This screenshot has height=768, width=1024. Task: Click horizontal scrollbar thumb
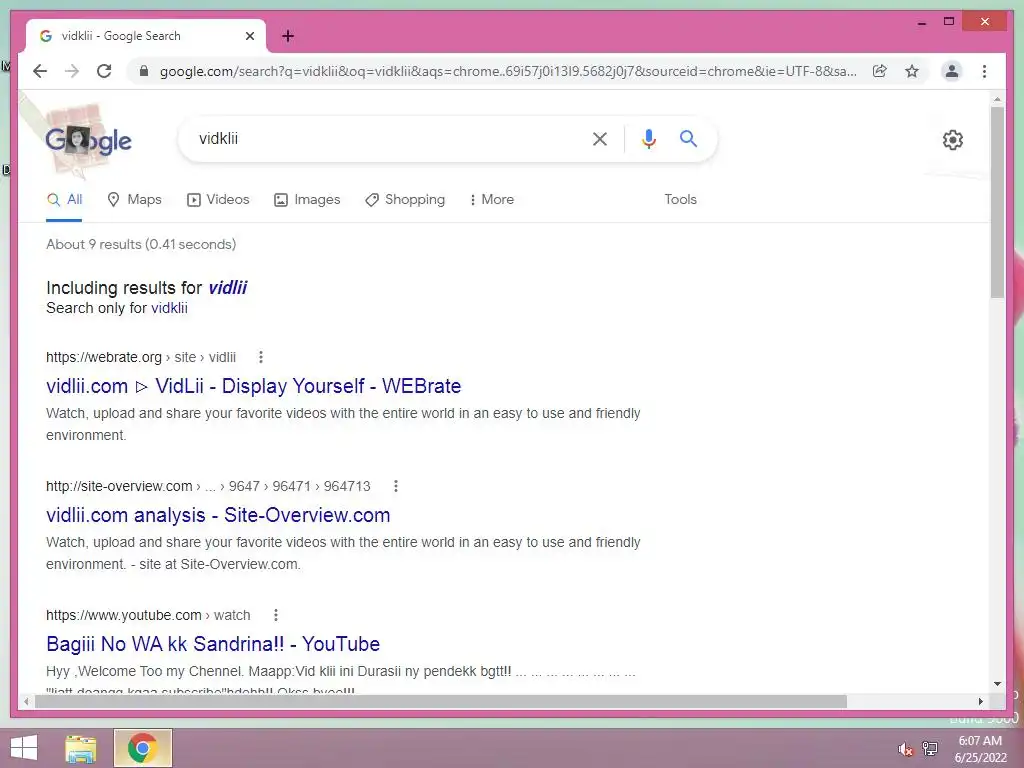(441, 701)
